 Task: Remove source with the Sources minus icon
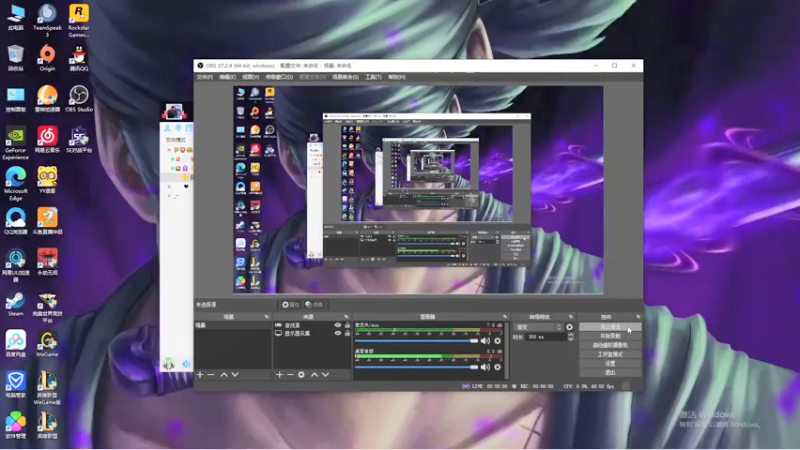click(290, 374)
